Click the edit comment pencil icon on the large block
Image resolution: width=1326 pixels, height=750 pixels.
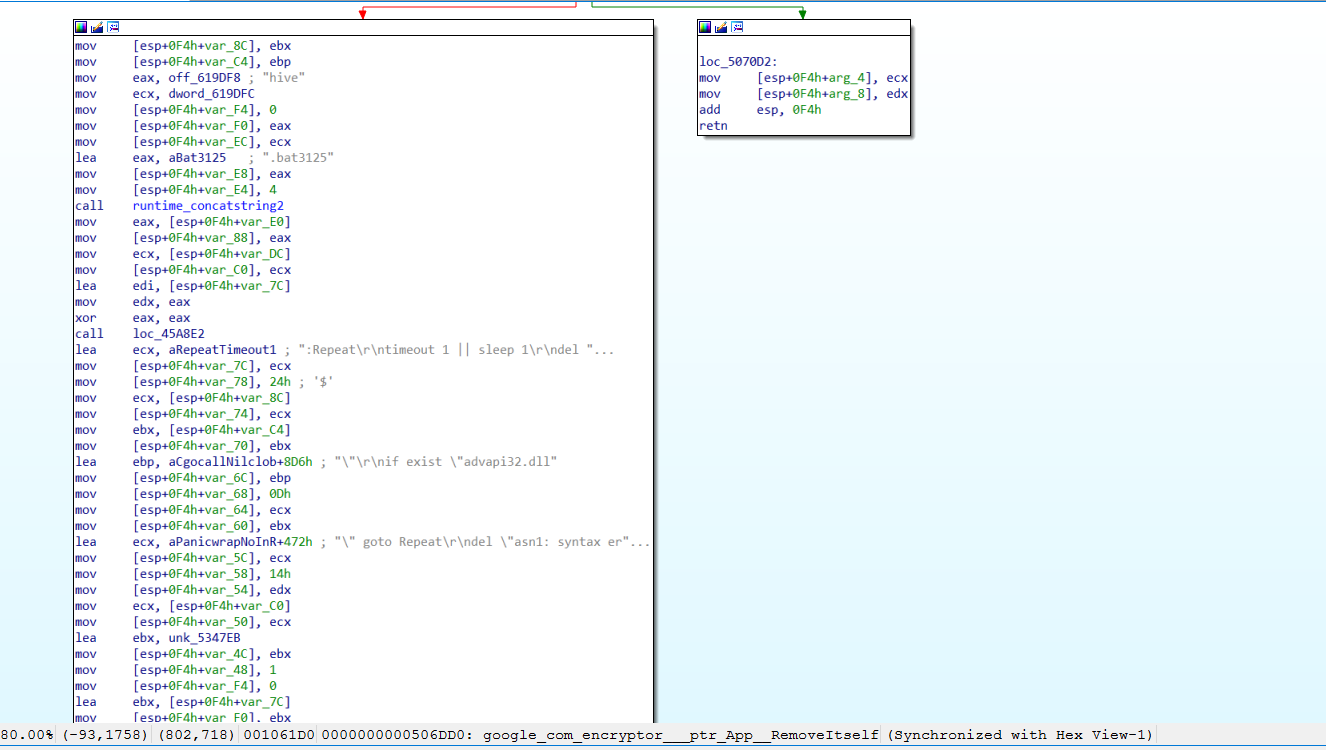97,27
